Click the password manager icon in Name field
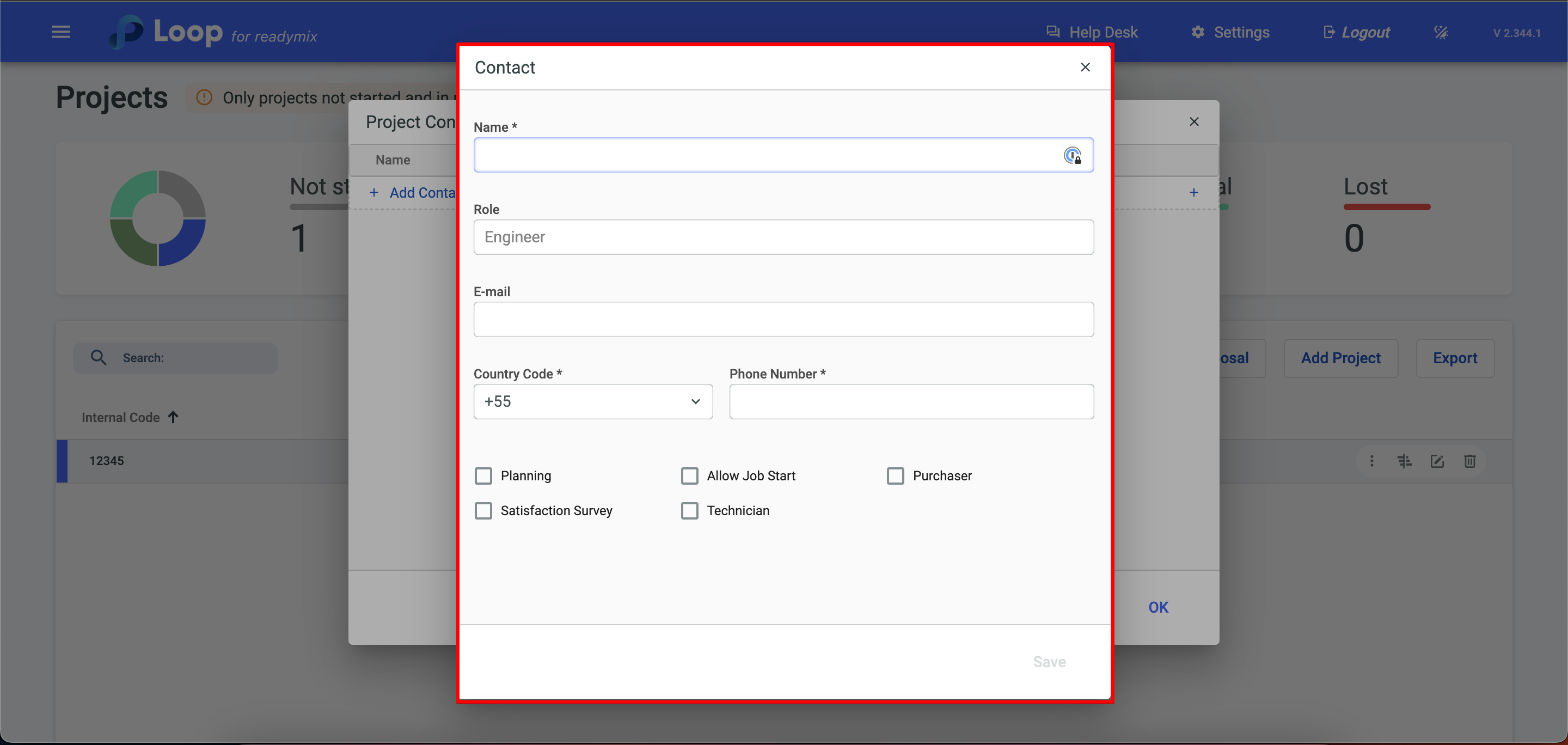 [x=1072, y=156]
